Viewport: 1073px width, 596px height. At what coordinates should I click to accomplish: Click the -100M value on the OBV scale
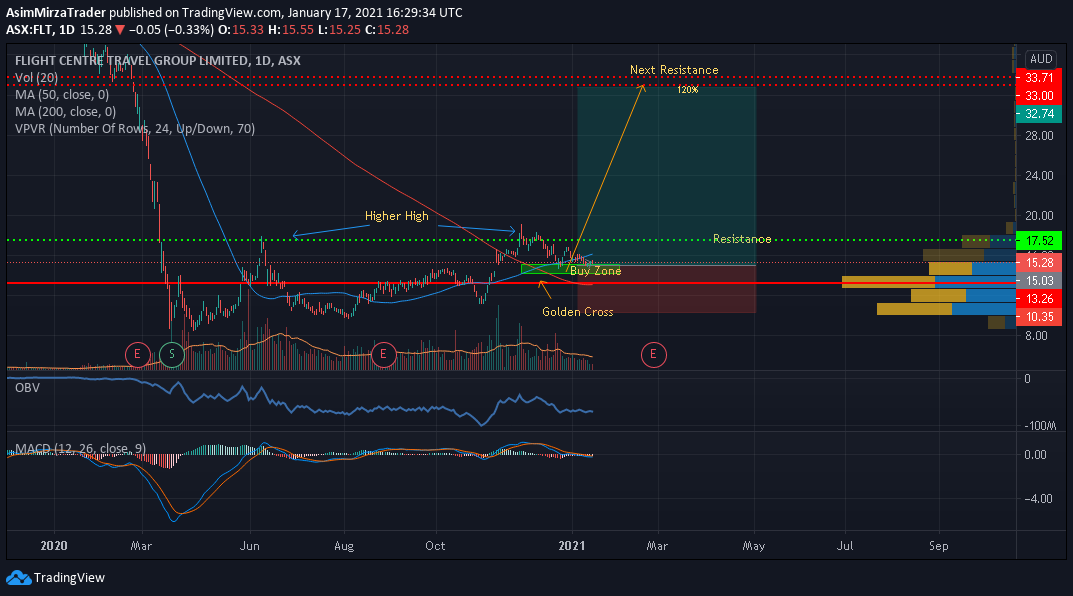pos(1040,426)
